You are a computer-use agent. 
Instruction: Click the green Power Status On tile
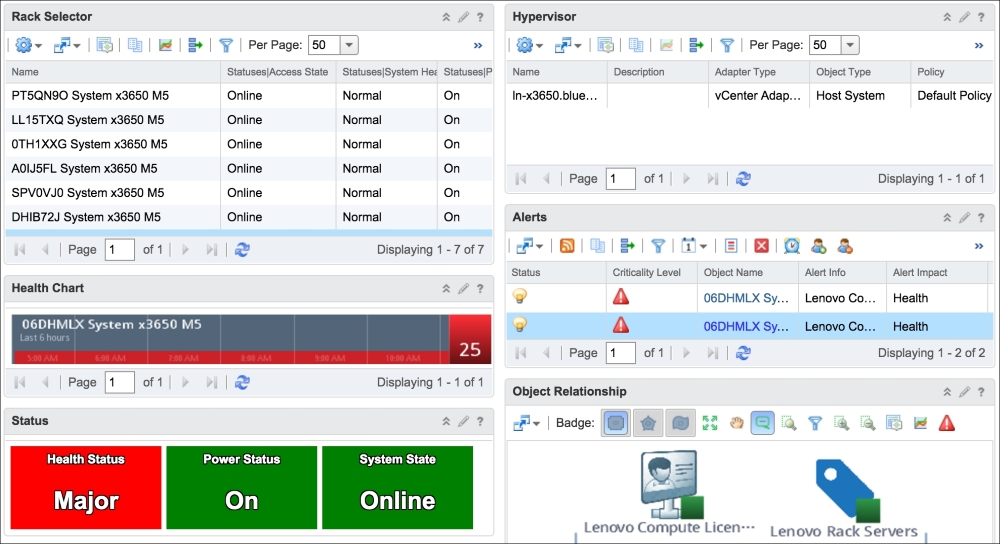coord(242,487)
